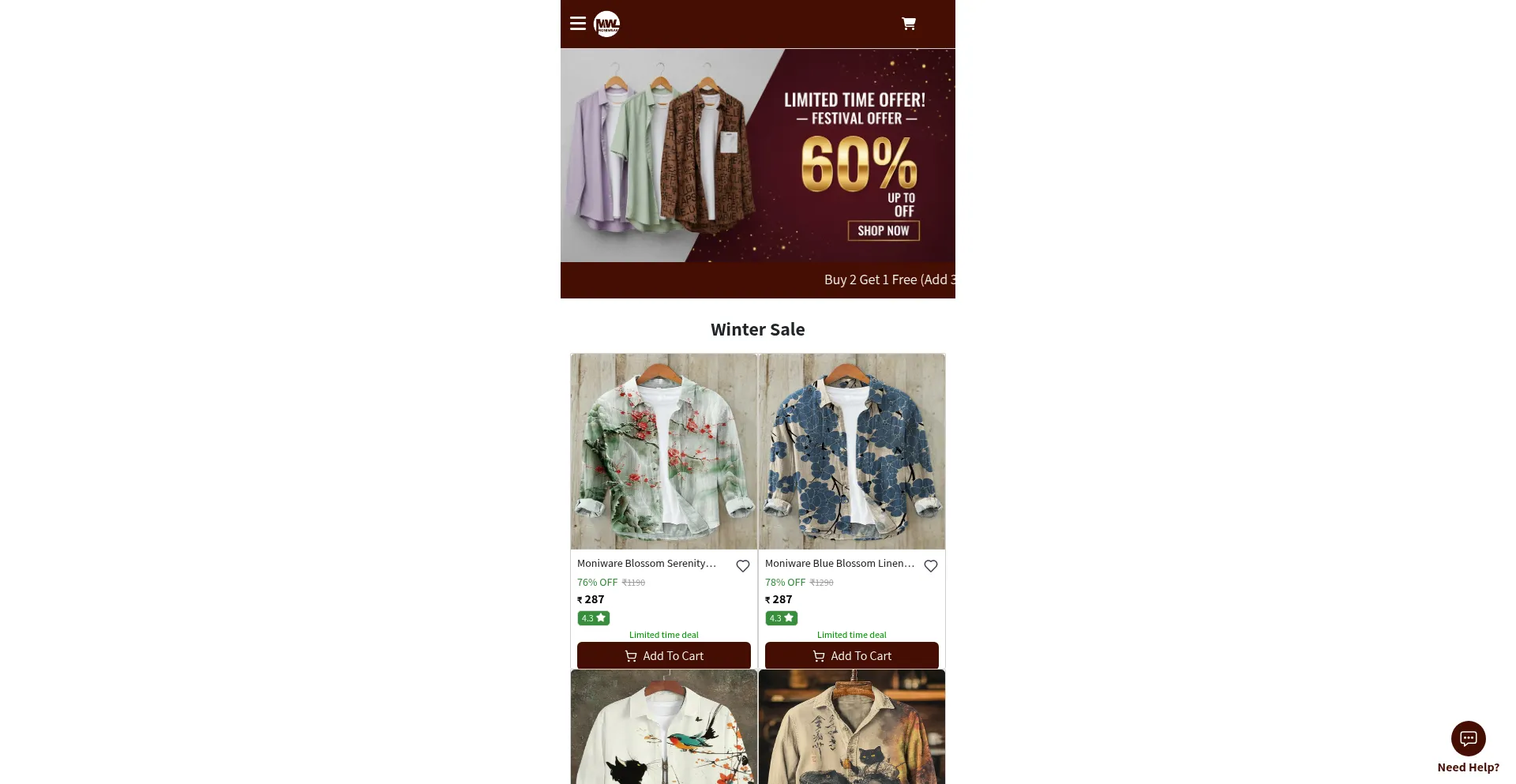Open Moniware Blossom Serenity product title
1516x784 pixels.
(x=647, y=564)
